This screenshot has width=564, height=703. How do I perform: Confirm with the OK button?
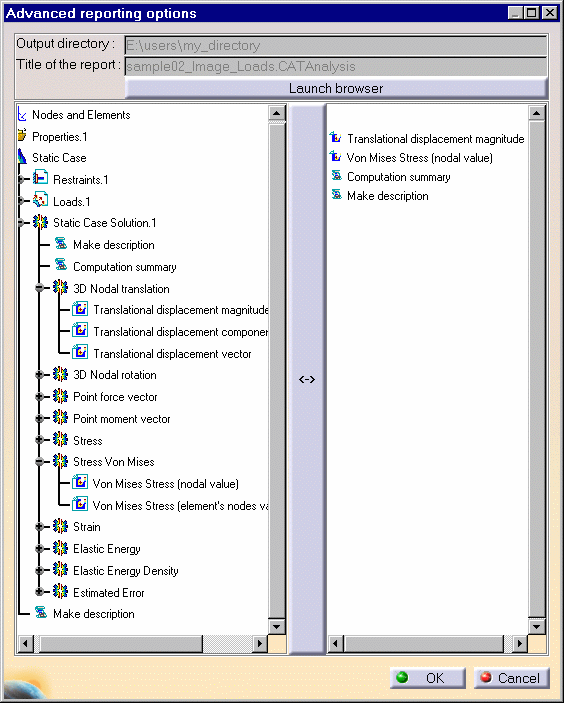point(428,677)
